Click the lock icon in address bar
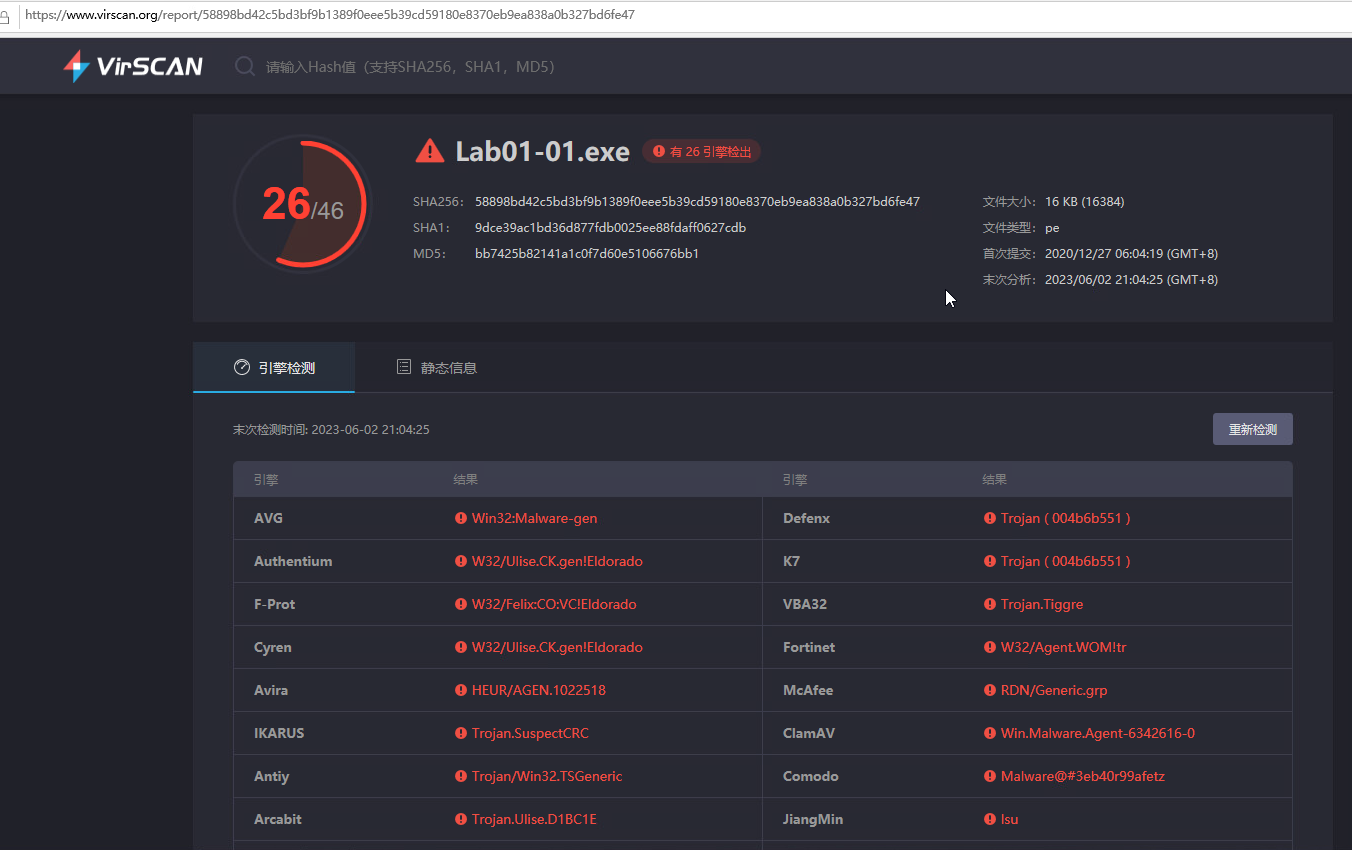Viewport: 1352px width, 850px height. 5,16
